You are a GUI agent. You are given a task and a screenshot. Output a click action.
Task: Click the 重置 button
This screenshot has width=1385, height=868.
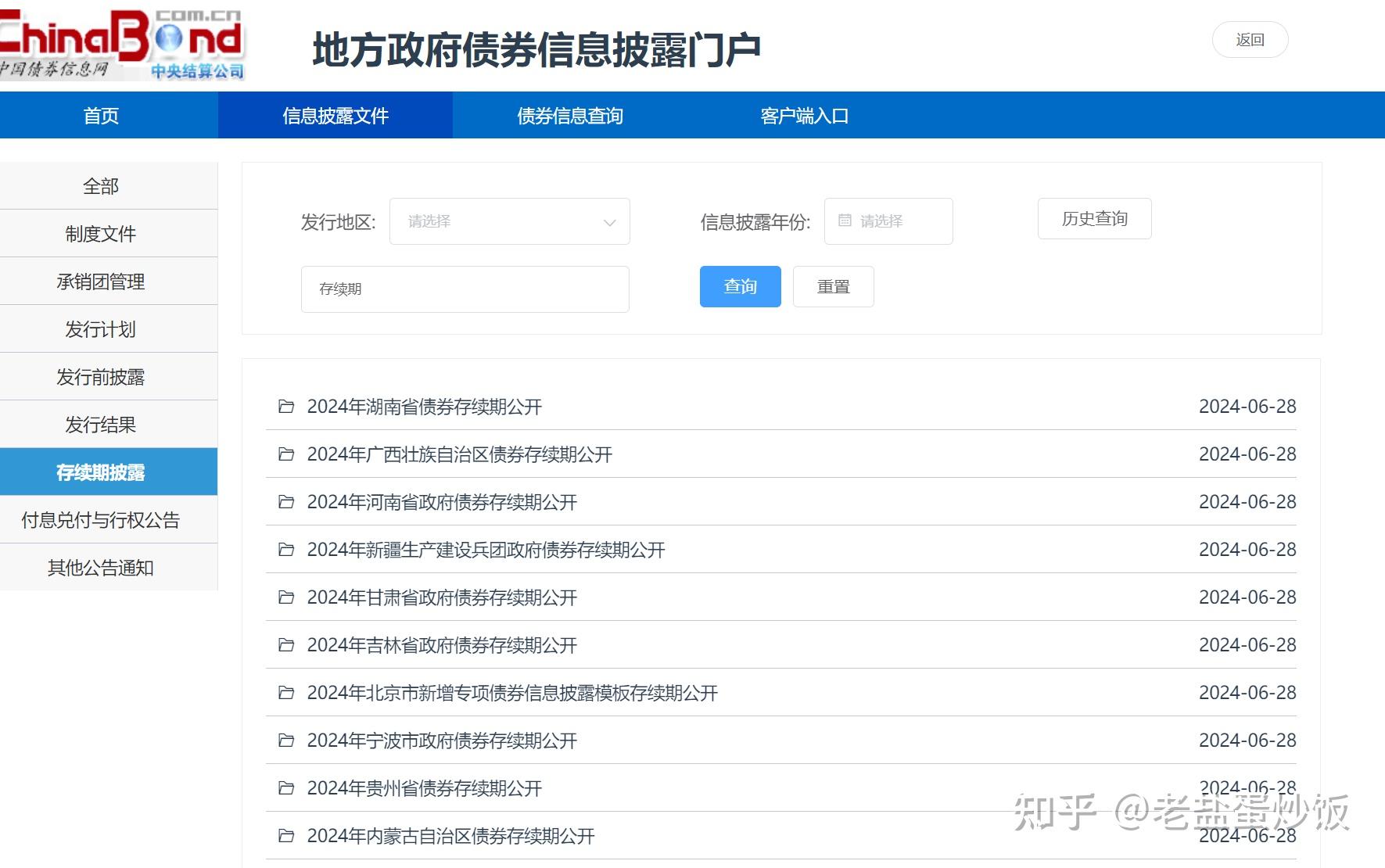(833, 286)
